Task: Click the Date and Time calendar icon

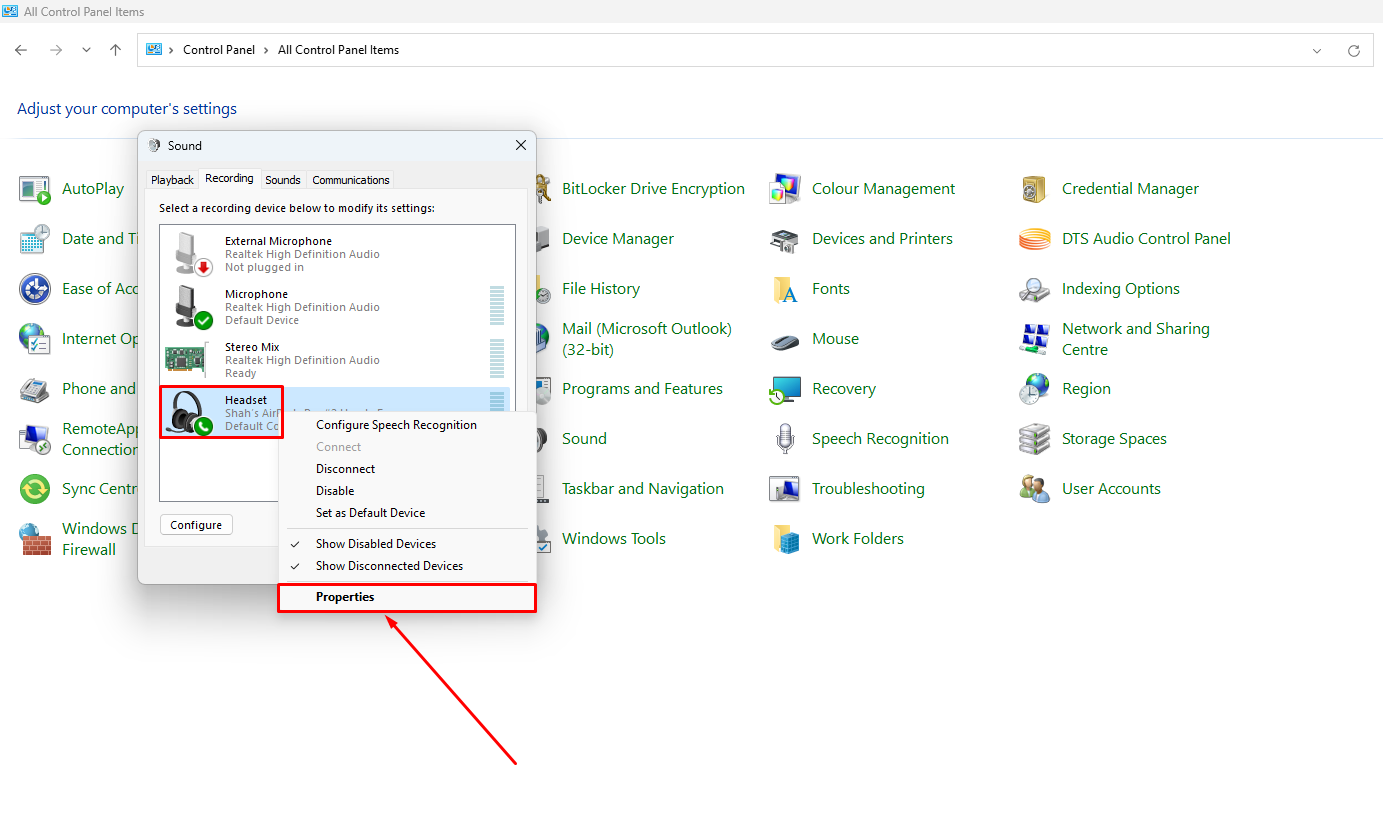Action: tap(35, 239)
